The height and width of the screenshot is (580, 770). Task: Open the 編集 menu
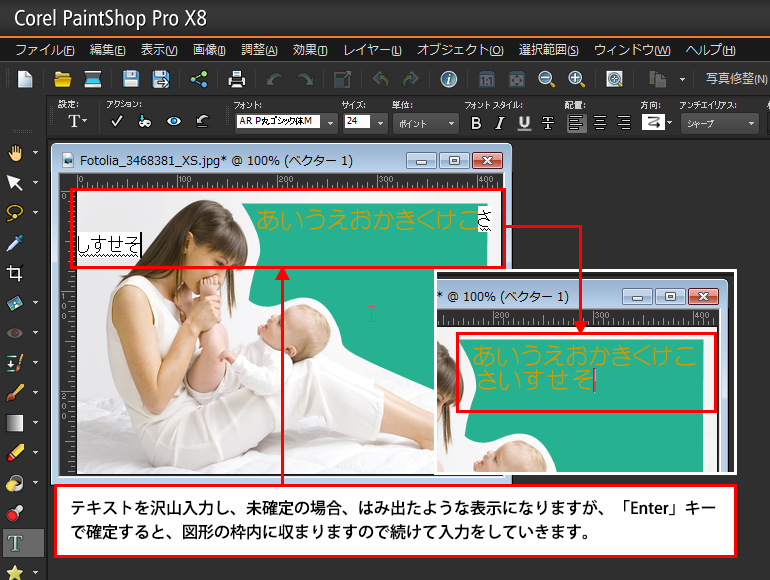(x=107, y=50)
